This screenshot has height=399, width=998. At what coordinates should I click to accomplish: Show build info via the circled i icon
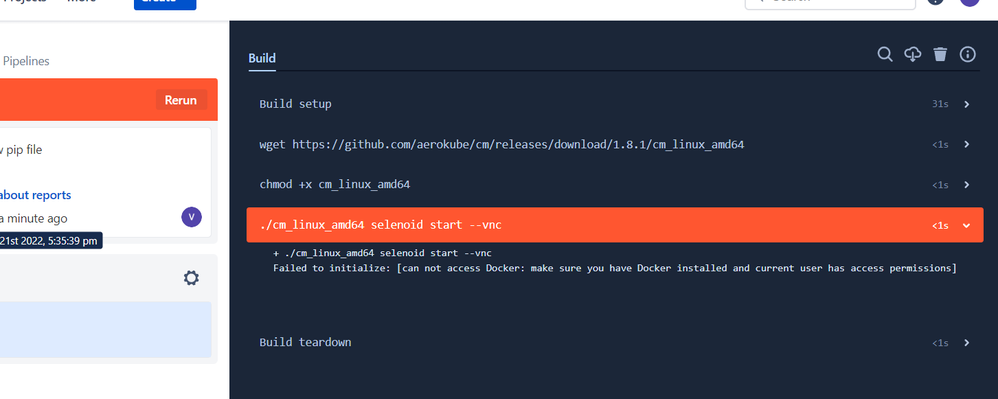[967, 54]
